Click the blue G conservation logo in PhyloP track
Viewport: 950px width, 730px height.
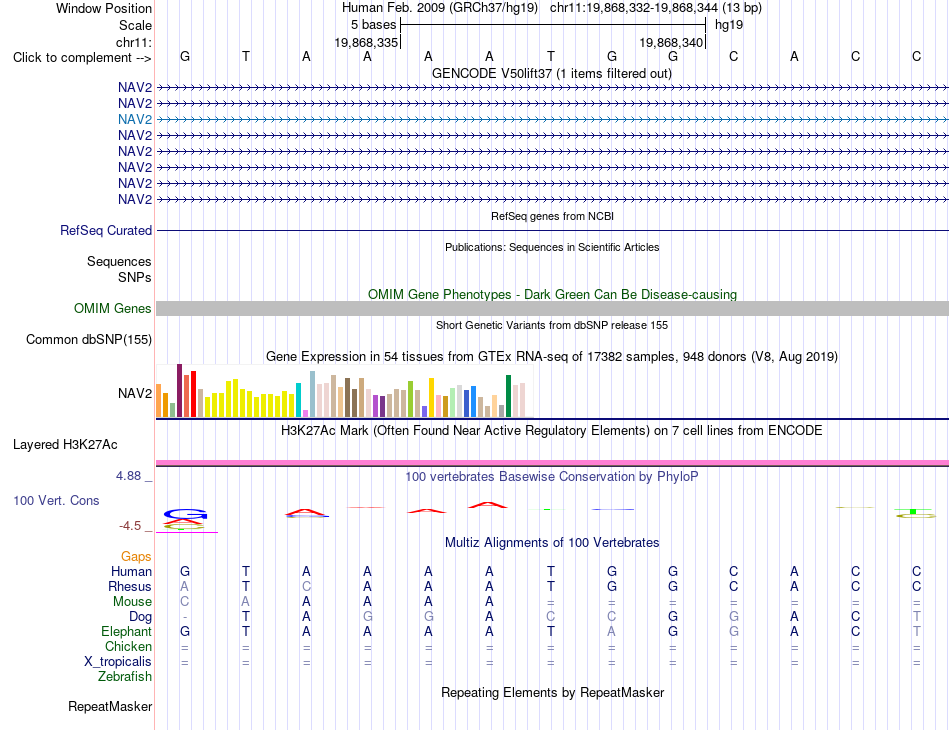[185, 514]
